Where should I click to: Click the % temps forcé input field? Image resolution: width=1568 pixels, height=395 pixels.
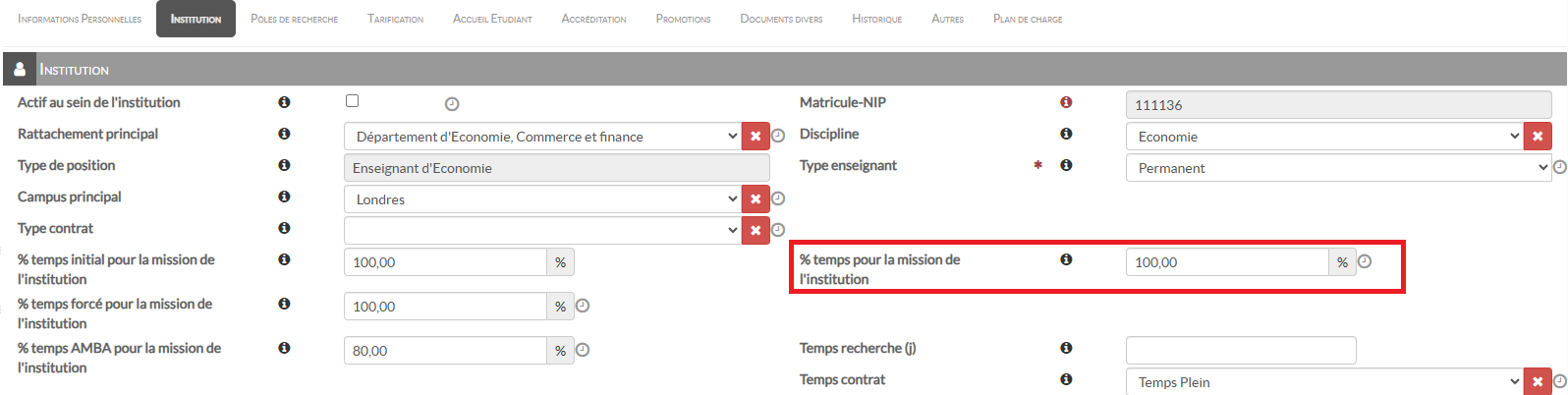click(445, 307)
